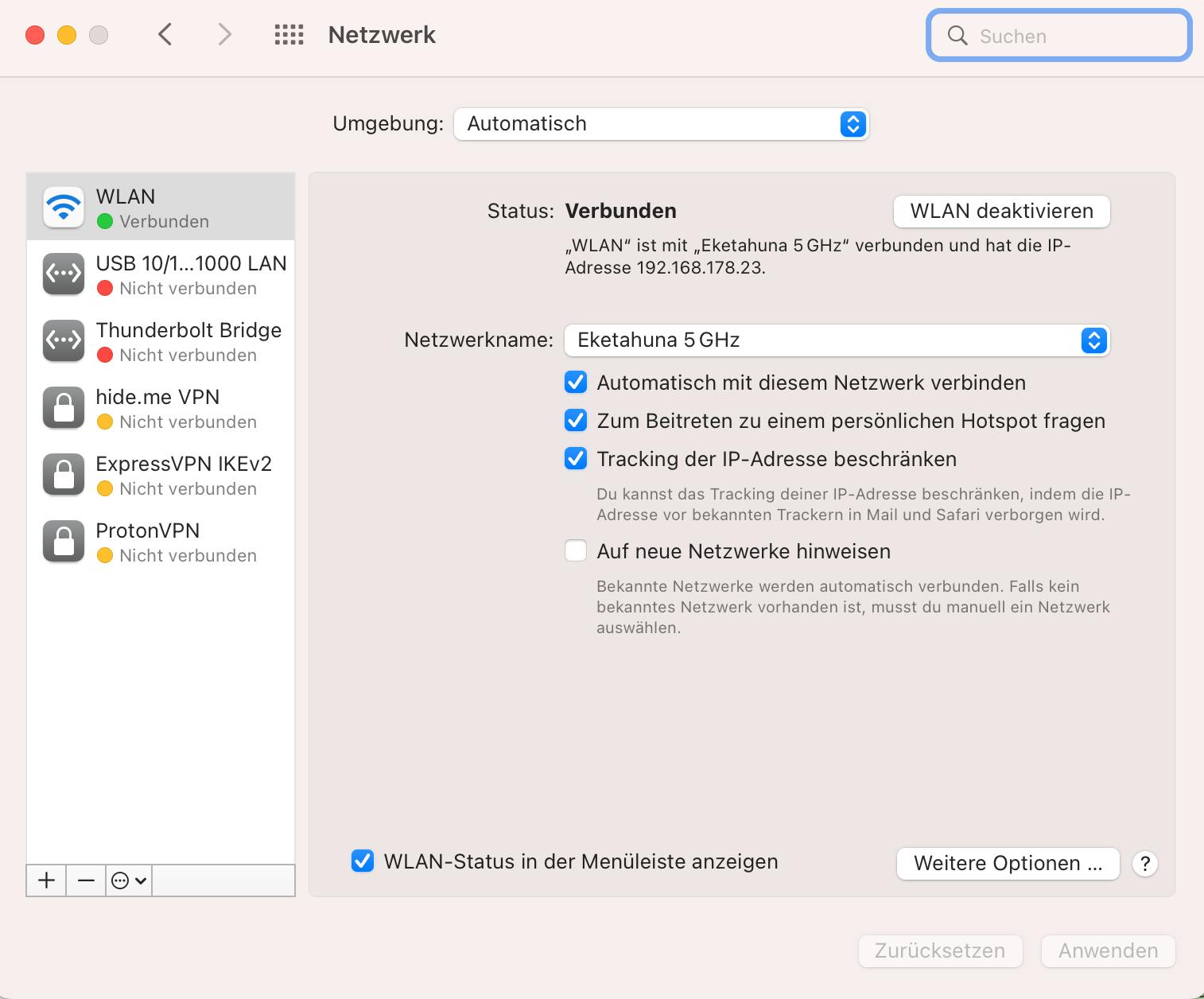Open help via the question mark icon
1204x999 pixels.
[x=1145, y=864]
